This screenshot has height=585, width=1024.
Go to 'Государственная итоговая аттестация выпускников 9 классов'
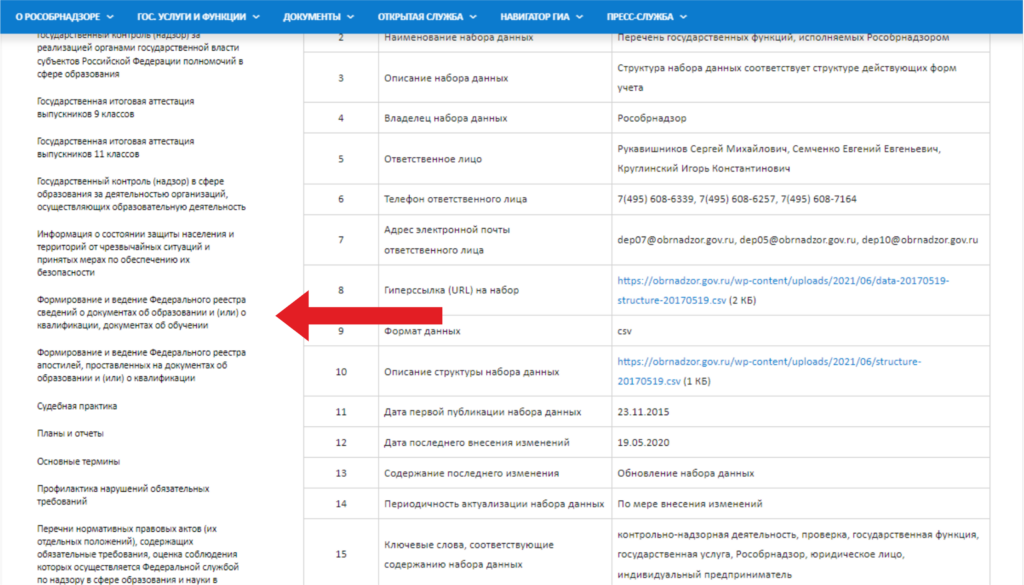(115, 108)
